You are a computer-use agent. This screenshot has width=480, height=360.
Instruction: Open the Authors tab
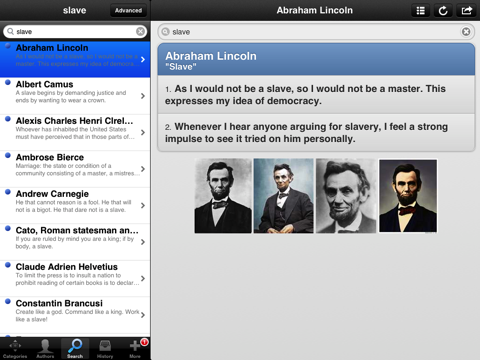(45, 349)
